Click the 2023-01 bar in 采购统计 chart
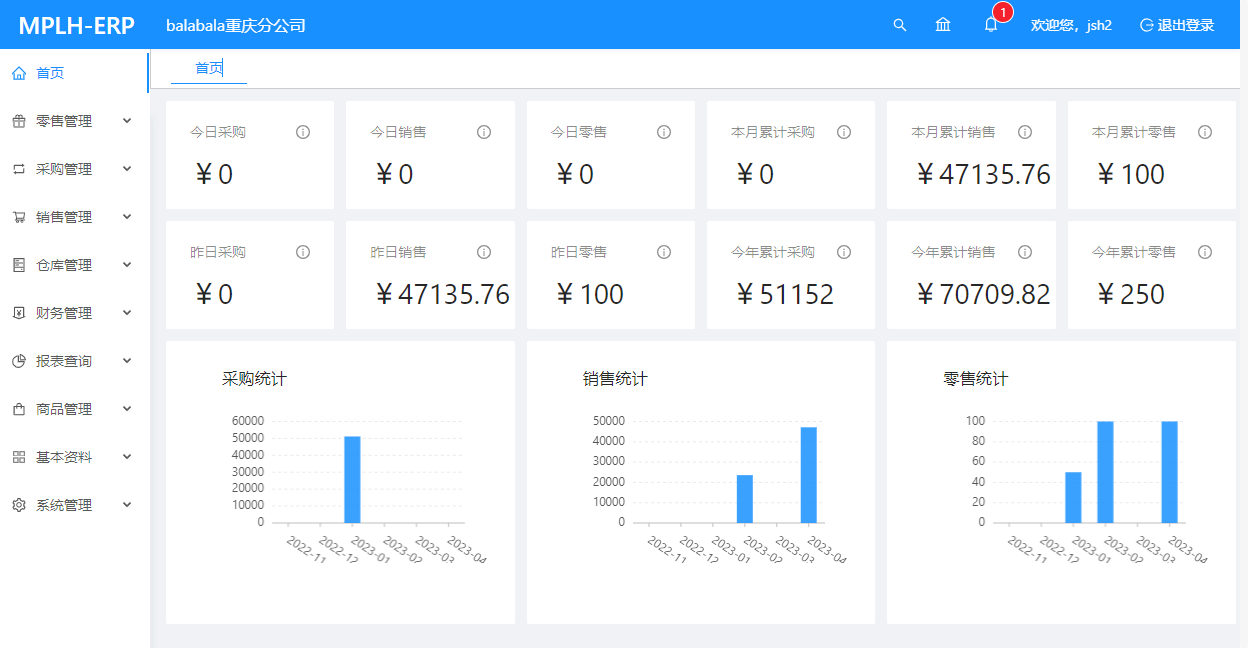1248x648 pixels. 352,480
